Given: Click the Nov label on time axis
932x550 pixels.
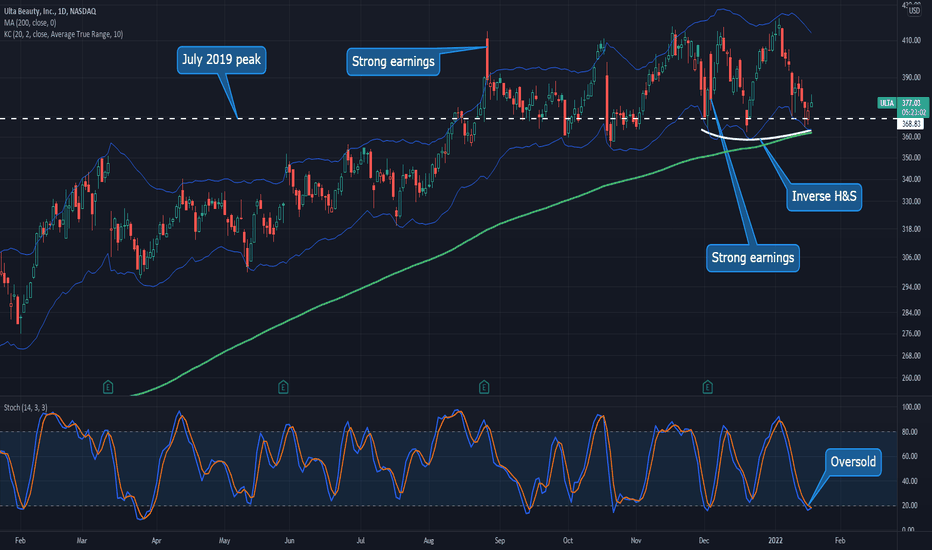Looking at the screenshot, I should tap(636, 540).
